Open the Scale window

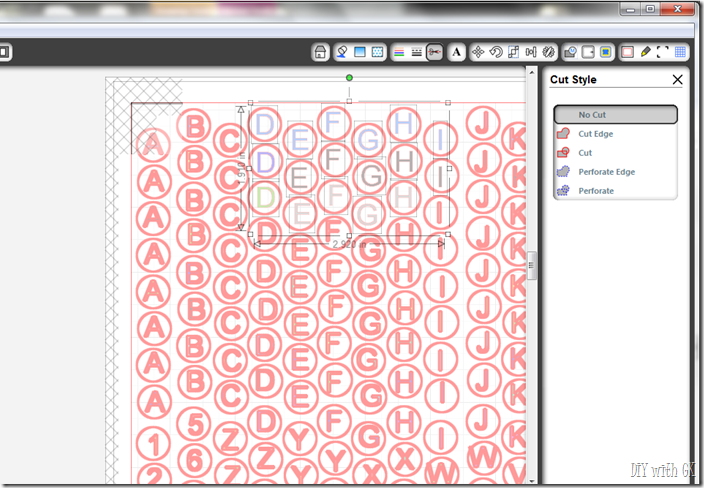click(513, 52)
